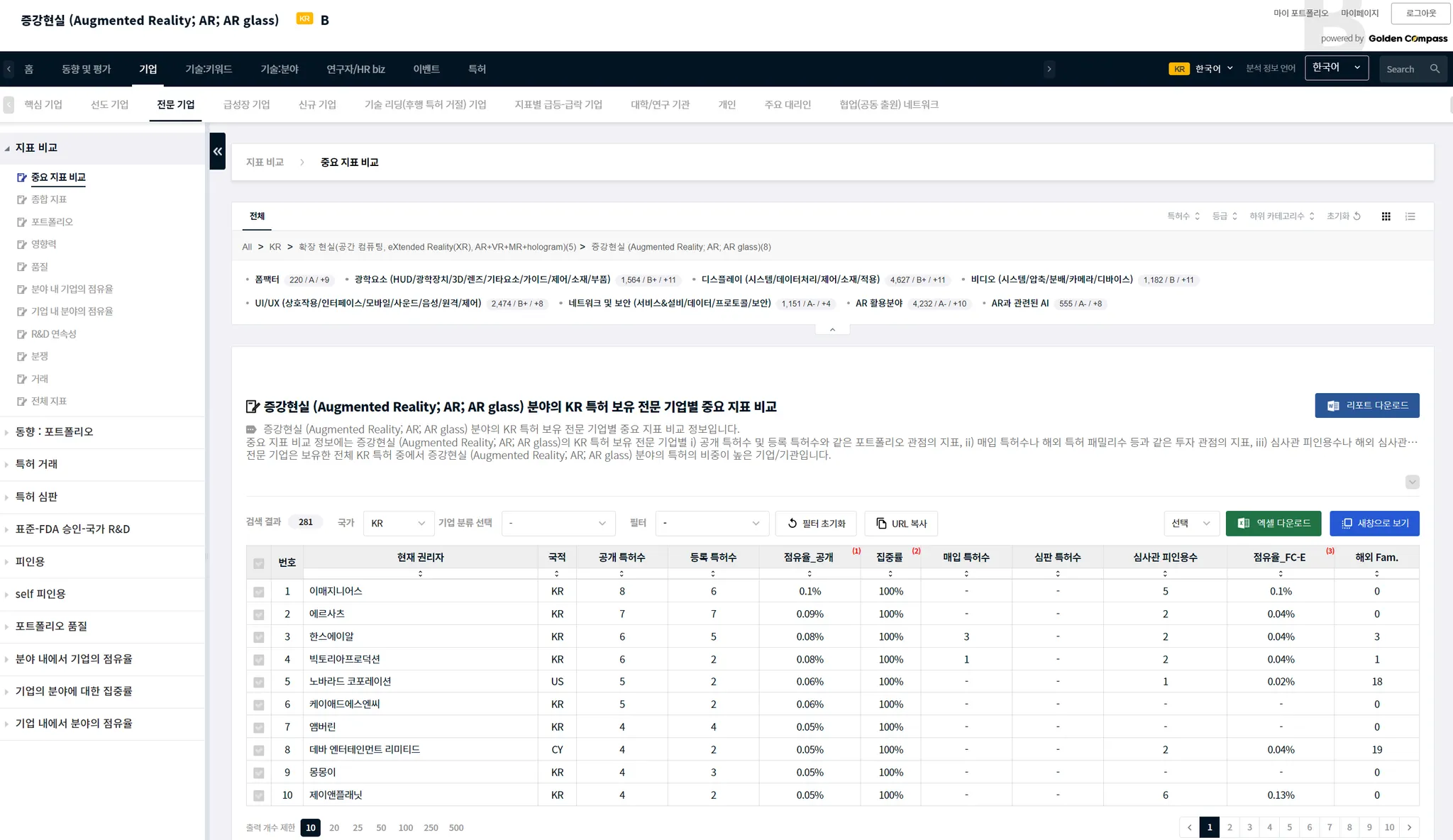
Task: Check the row for 한스에이알
Action: (259, 637)
